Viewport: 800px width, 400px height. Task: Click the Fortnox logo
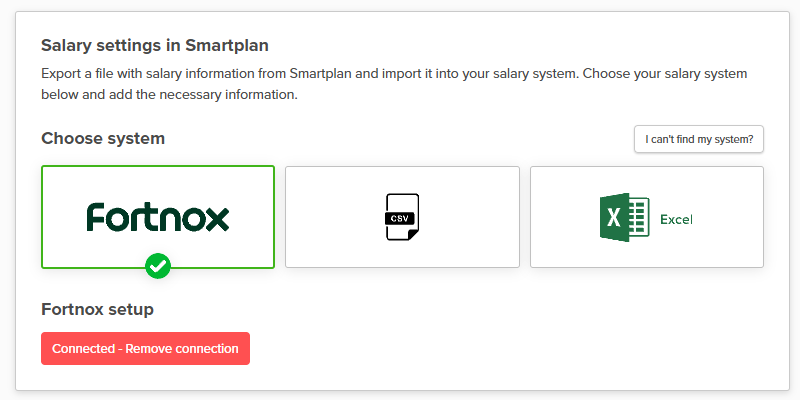point(158,217)
